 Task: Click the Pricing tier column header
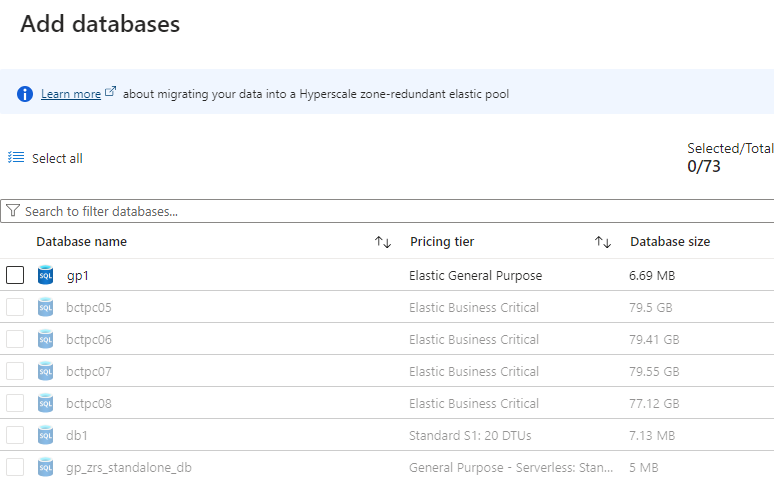point(442,242)
